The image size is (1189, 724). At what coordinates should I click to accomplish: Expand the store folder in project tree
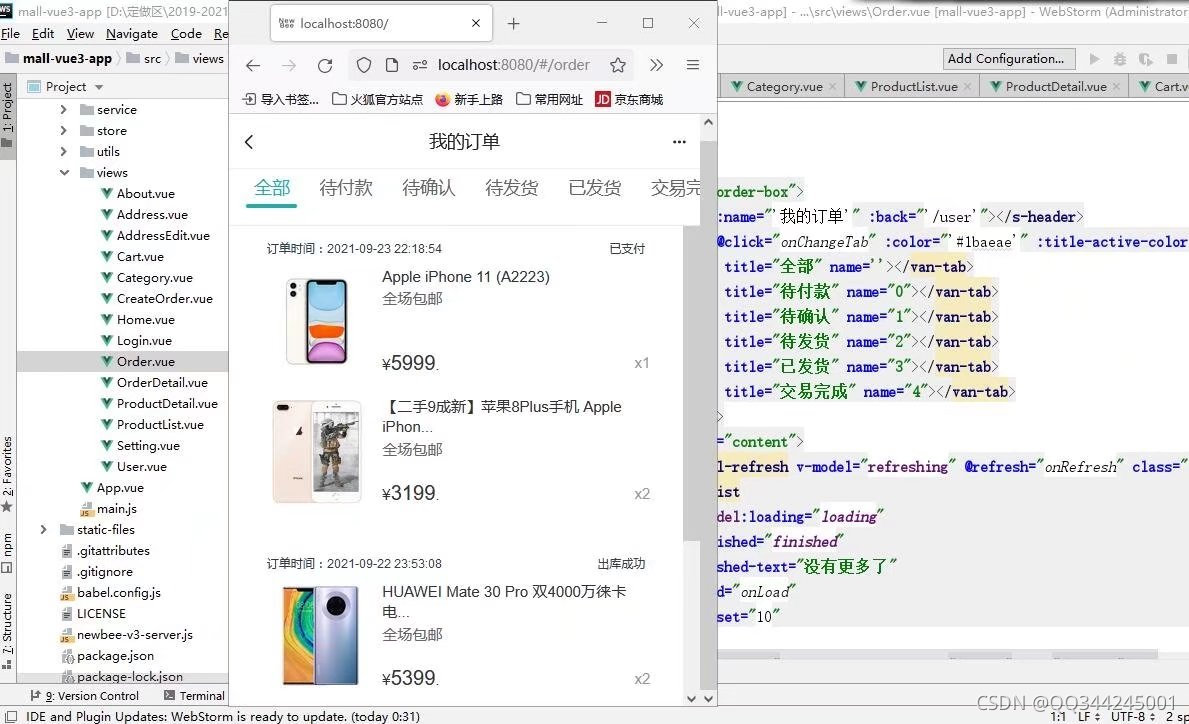coord(63,130)
